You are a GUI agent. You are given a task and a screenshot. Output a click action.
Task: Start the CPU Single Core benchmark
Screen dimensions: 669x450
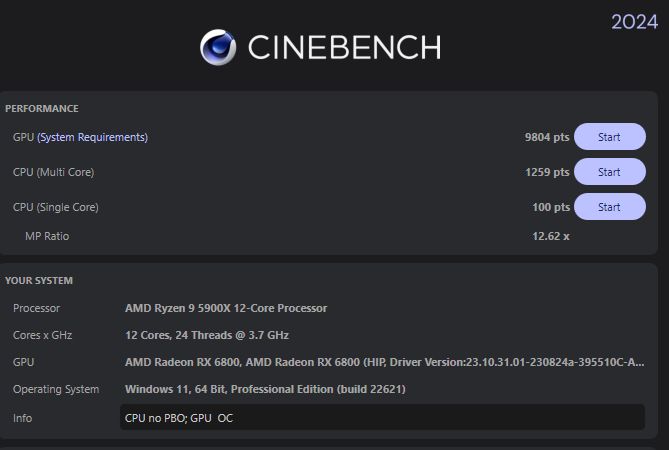tap(609, 207)
